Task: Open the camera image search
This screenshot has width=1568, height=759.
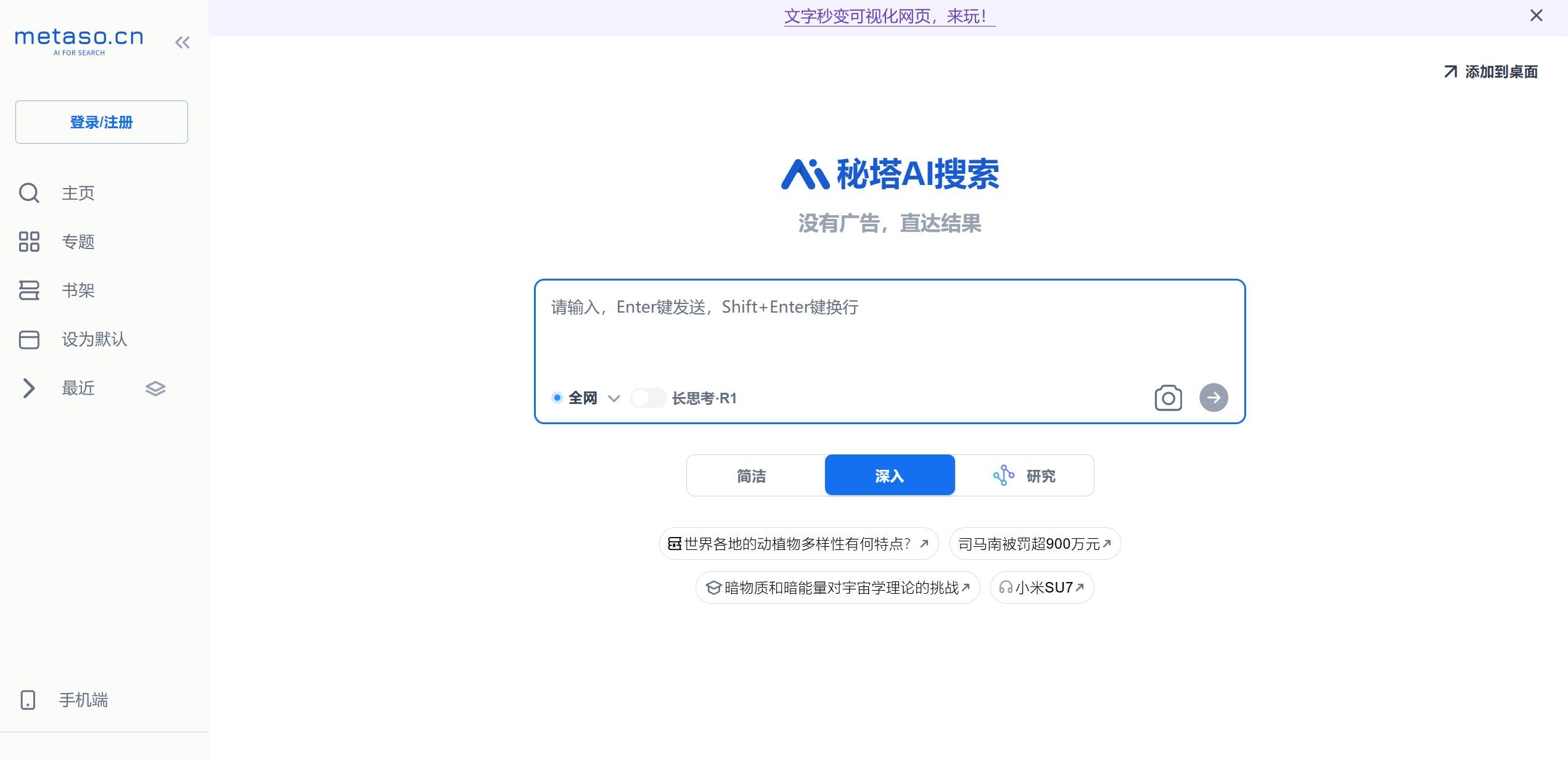Action: click(1167, 398)
